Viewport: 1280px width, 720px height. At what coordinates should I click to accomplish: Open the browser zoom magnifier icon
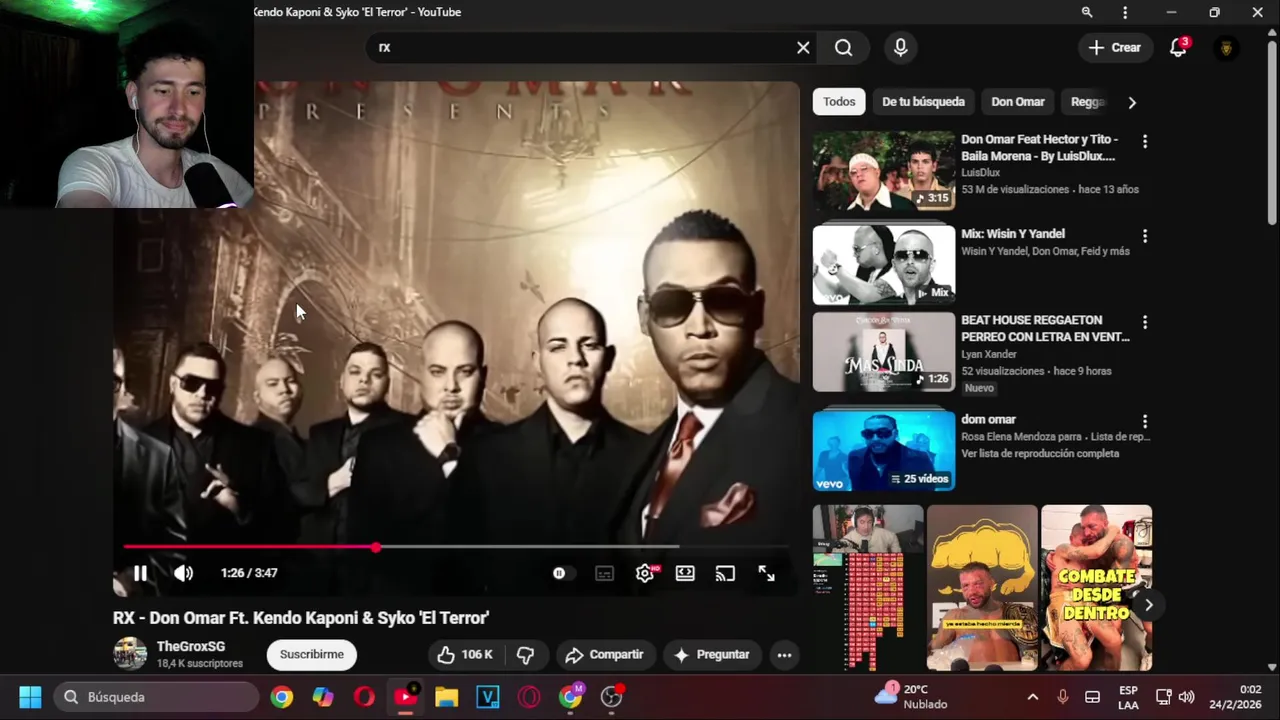(1087, 12)
